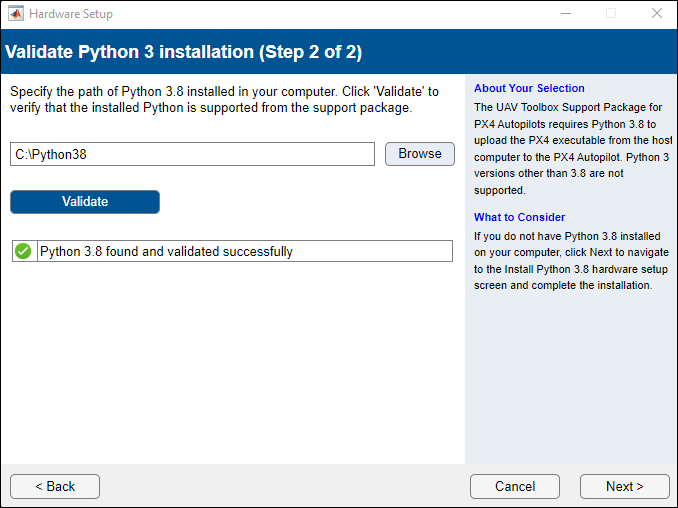Click the What to Consider heading
Image resolution: width=678 pixels, height=508 pixels.
pyautogui.click(x=519, y=217)
